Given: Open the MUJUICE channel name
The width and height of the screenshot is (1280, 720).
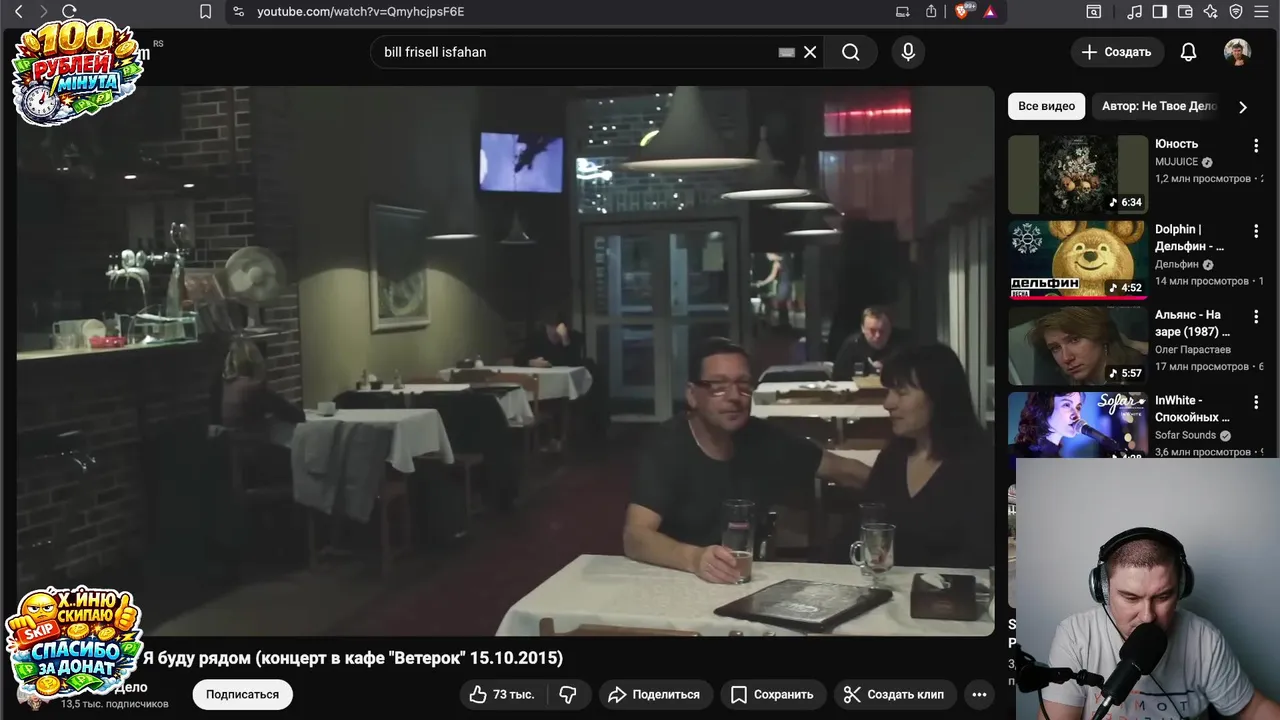Looking at the screenshot, I should click(x=1176, y=162).
